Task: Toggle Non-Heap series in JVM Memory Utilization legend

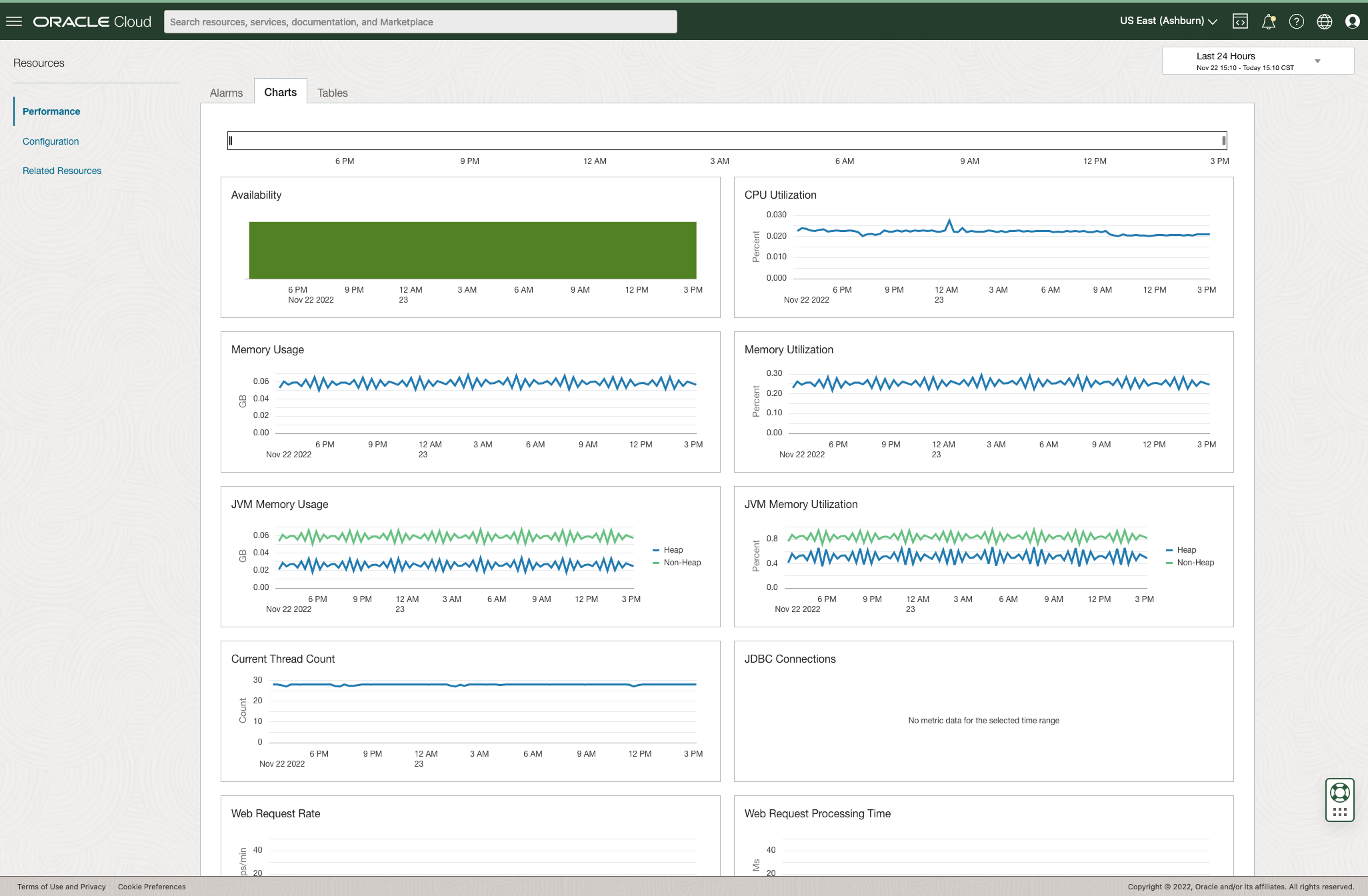Action: coord(1195,563)
